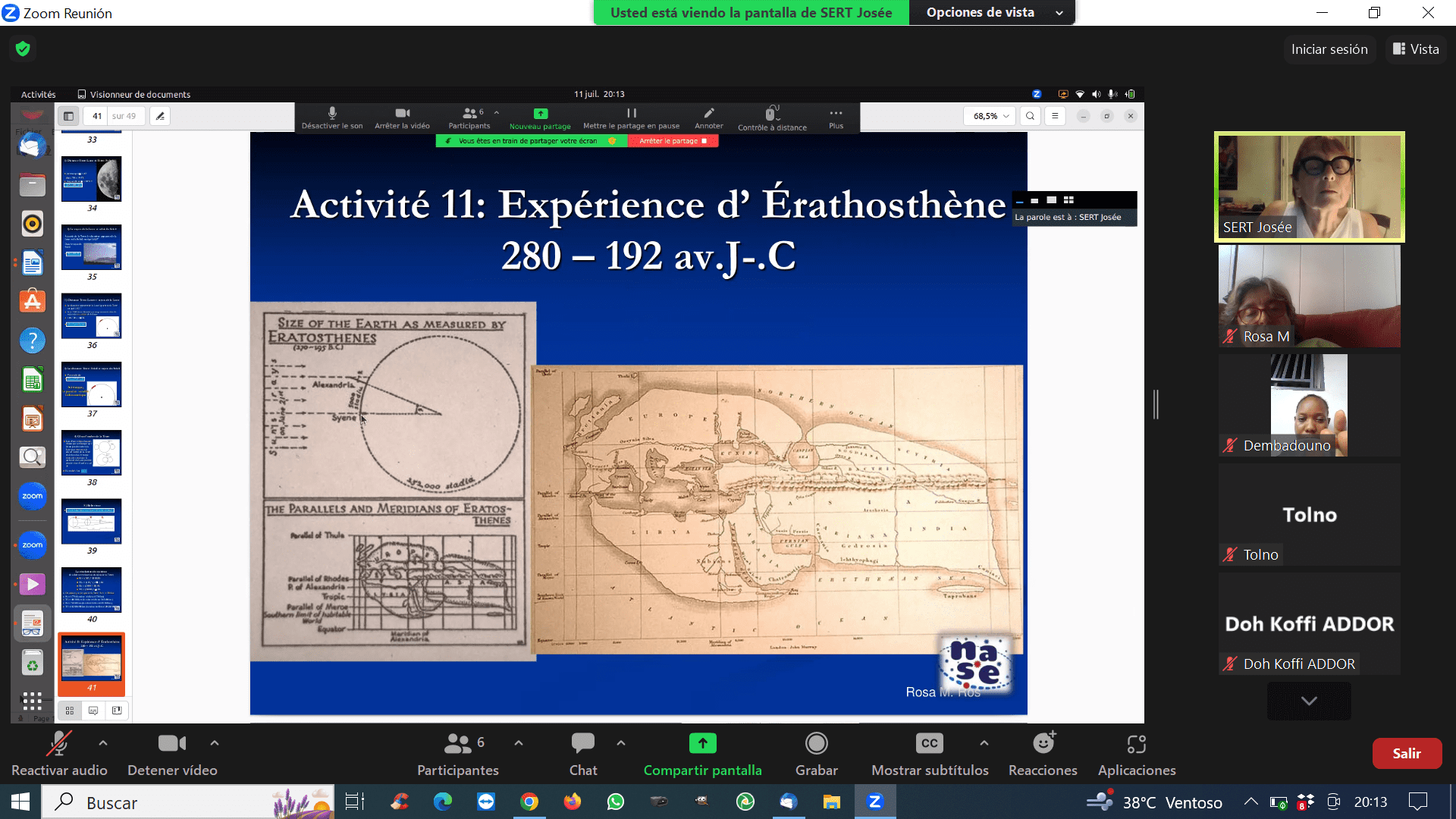Viewport: 1456px width, 819px height.
Task: Click the 38°C Ventoso weather widget
Action: tap(1154, 802)
